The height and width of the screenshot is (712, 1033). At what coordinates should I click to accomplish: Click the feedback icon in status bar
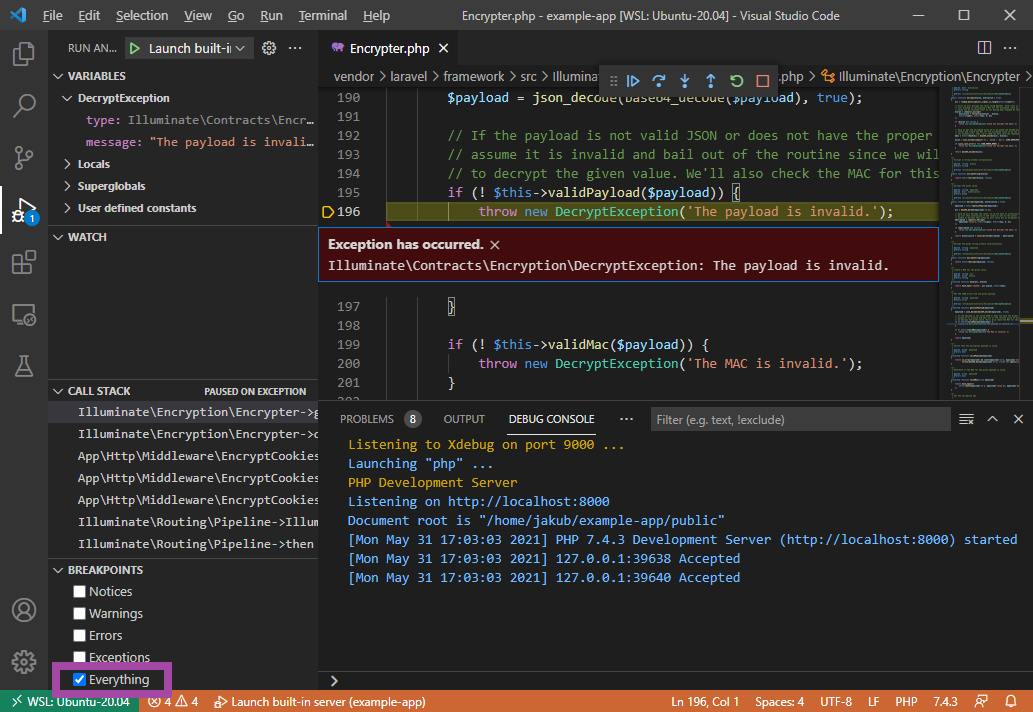coord(981,702)
